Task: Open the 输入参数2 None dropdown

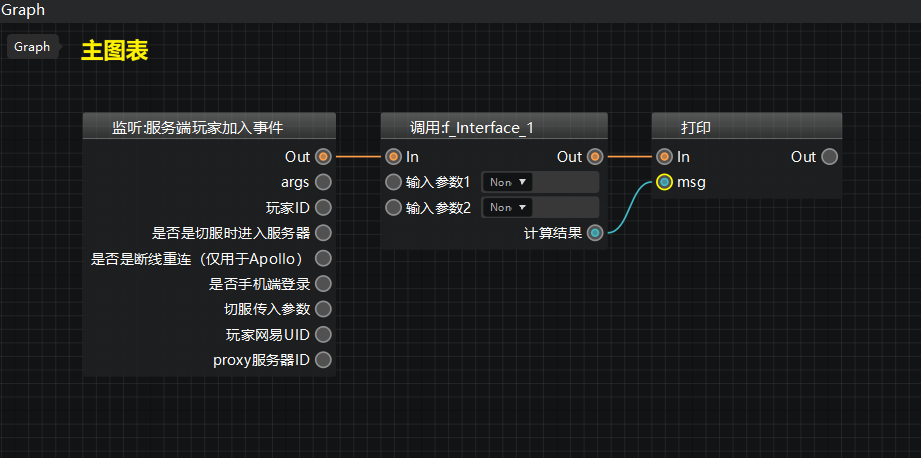Action: [x=507, y=207]
